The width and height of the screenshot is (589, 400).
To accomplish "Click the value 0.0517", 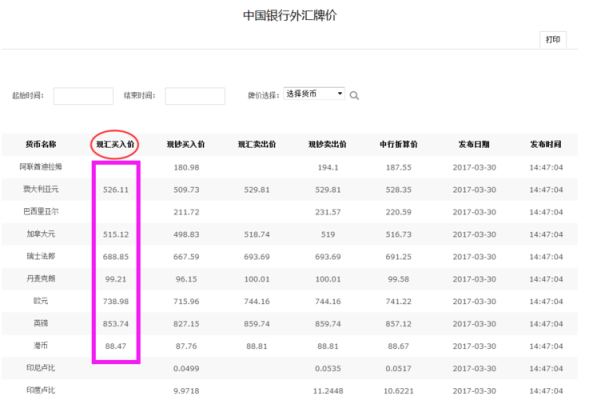I will pos(399,368).
